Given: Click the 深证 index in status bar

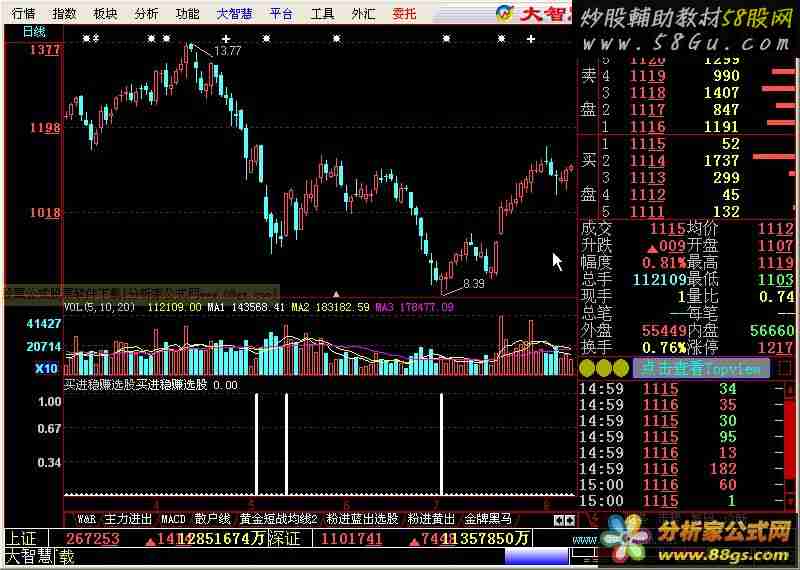Looking at the screenshot, I should (x=284, y=538).
